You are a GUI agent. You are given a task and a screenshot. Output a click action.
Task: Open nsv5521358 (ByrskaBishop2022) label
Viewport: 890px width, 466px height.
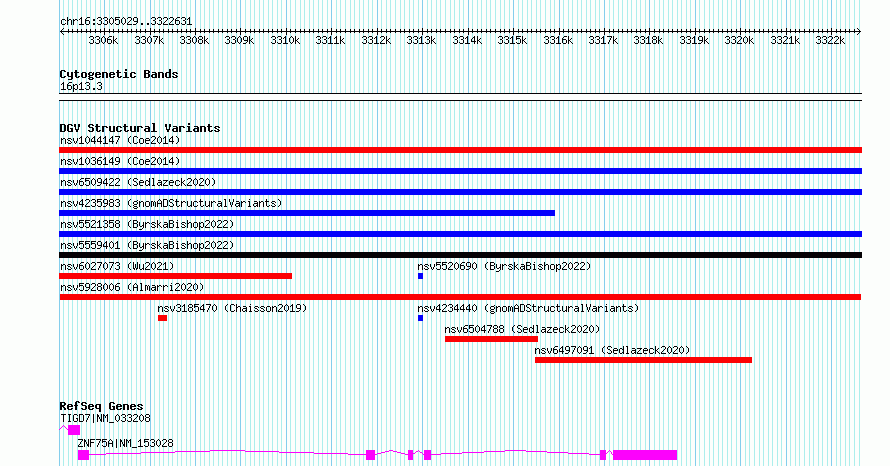click(147, 224)
